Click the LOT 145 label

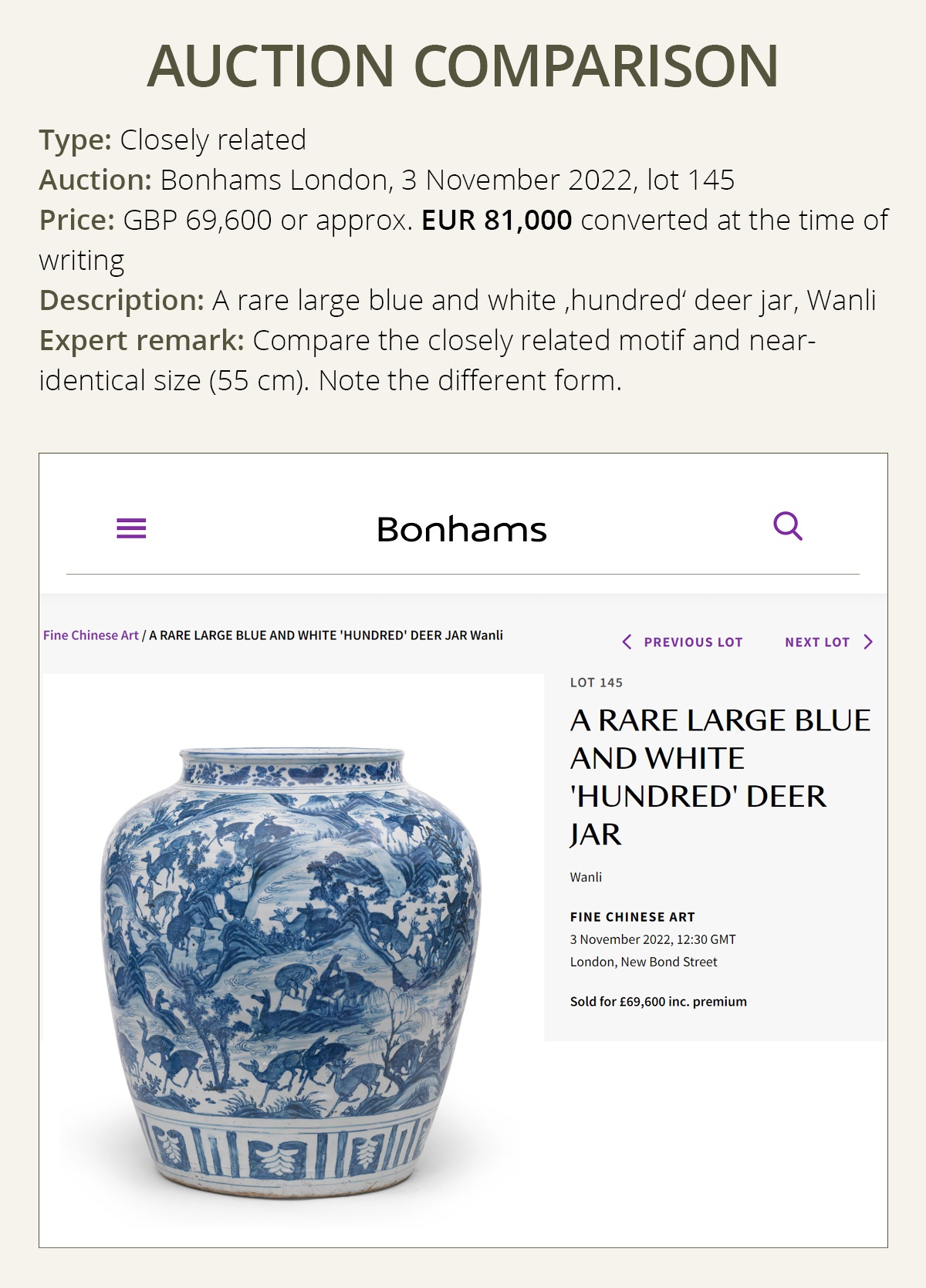pos(596,683)
